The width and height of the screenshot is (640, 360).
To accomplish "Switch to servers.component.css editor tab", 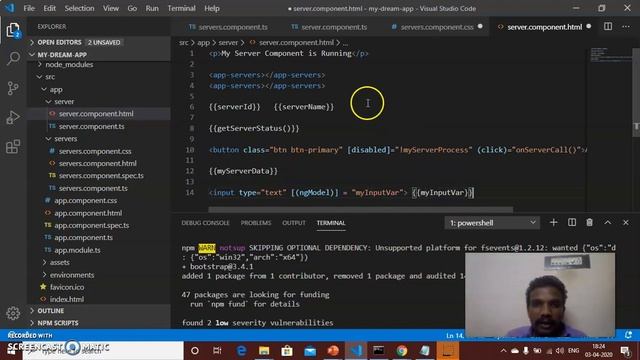I will pyautogui.click(x=436, y=27).
